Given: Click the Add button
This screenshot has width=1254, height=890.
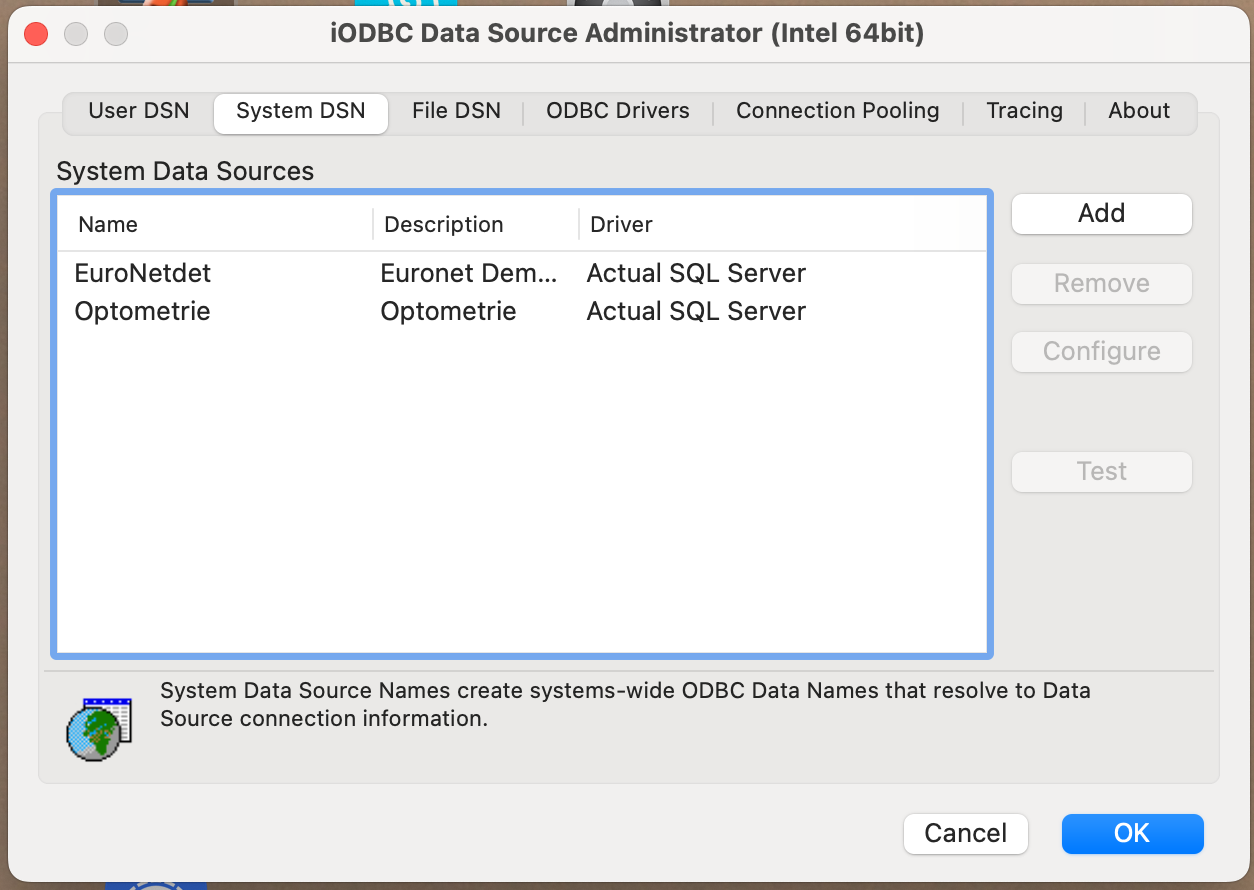Looking at the screenshot, I should (x=1102, y=214).
